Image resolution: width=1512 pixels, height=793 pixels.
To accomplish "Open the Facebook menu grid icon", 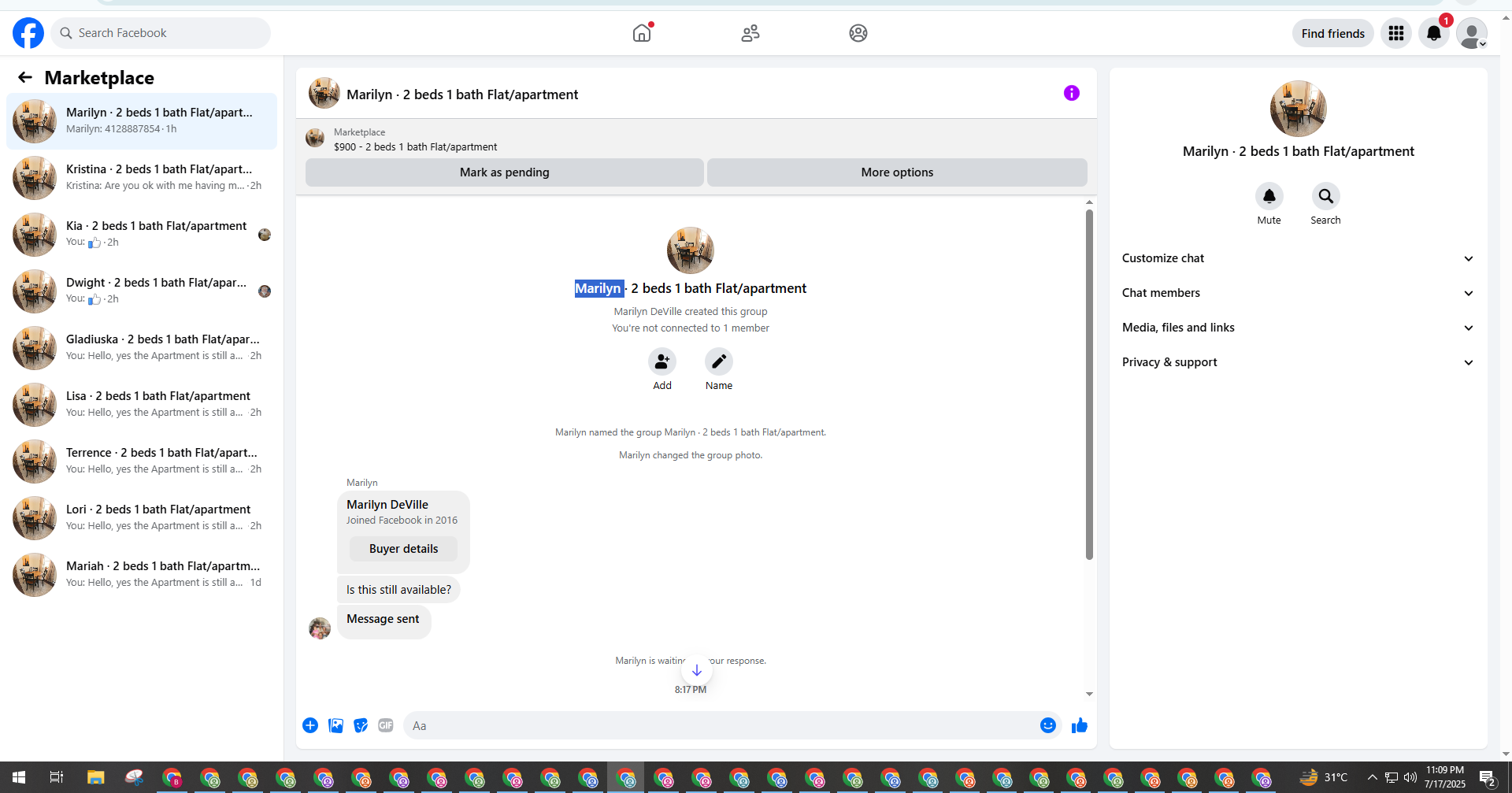I will tap(1396, 33).
